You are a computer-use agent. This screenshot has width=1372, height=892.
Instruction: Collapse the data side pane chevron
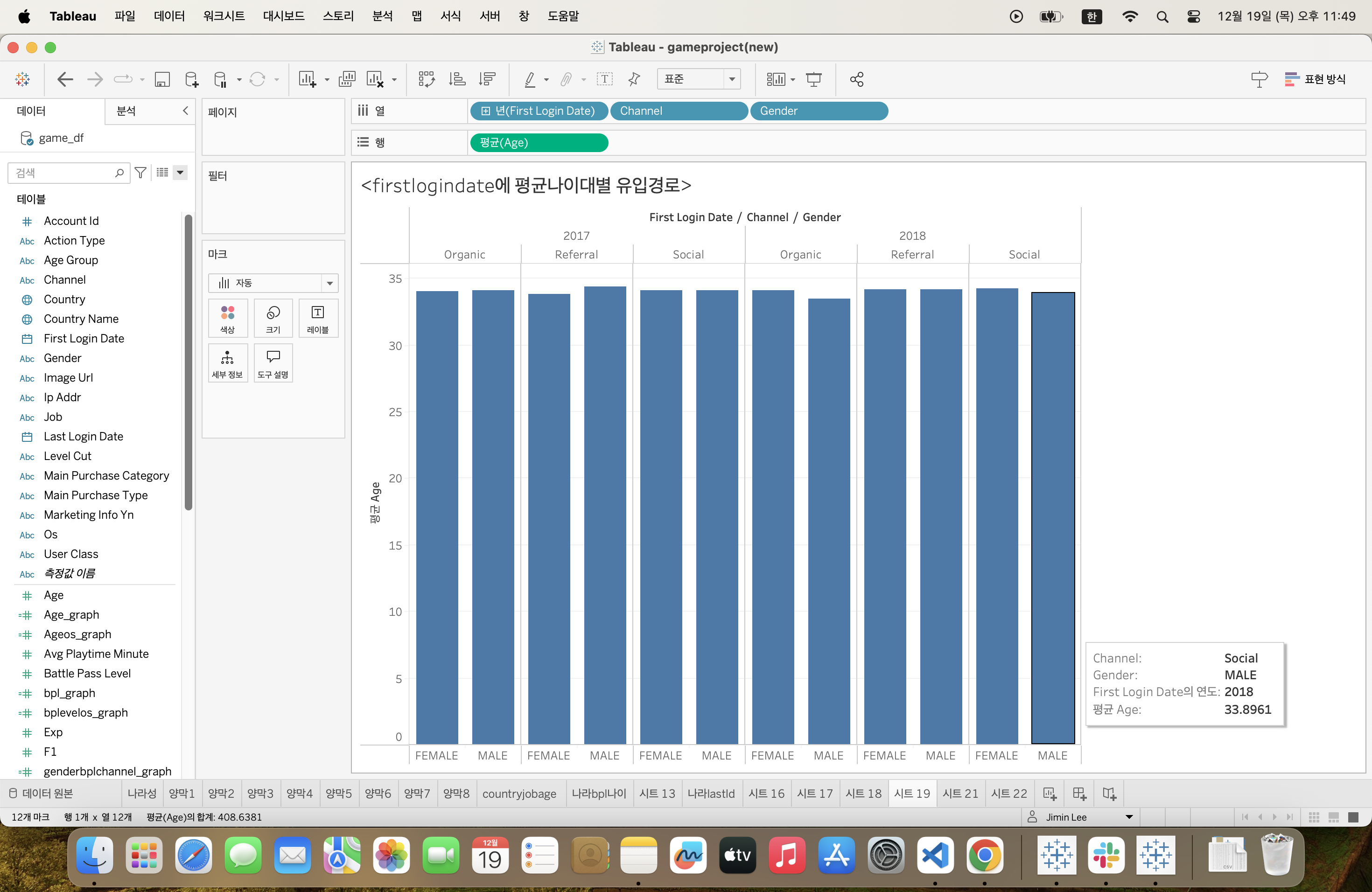[x=185, y=111]
